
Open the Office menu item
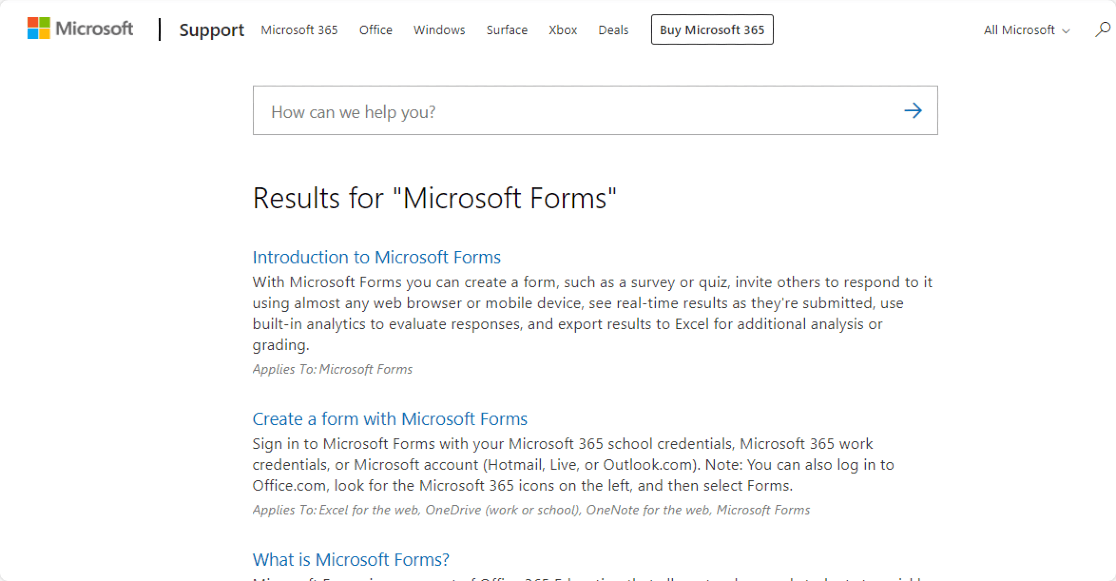pos(376,30)
